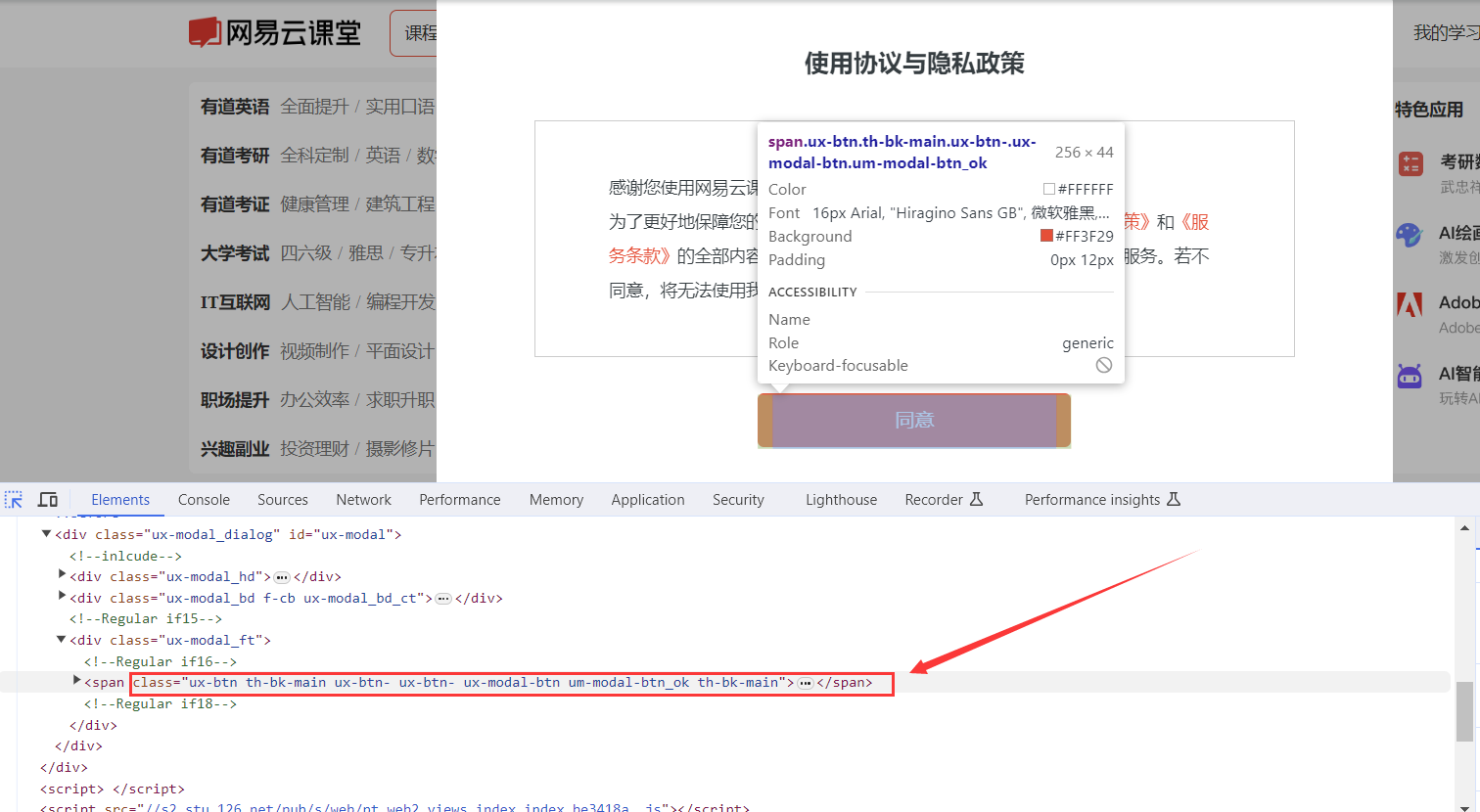Click the 视频制作 sublink
The width and height of the screenshot is (1480, 812).
tap(314, 351)
